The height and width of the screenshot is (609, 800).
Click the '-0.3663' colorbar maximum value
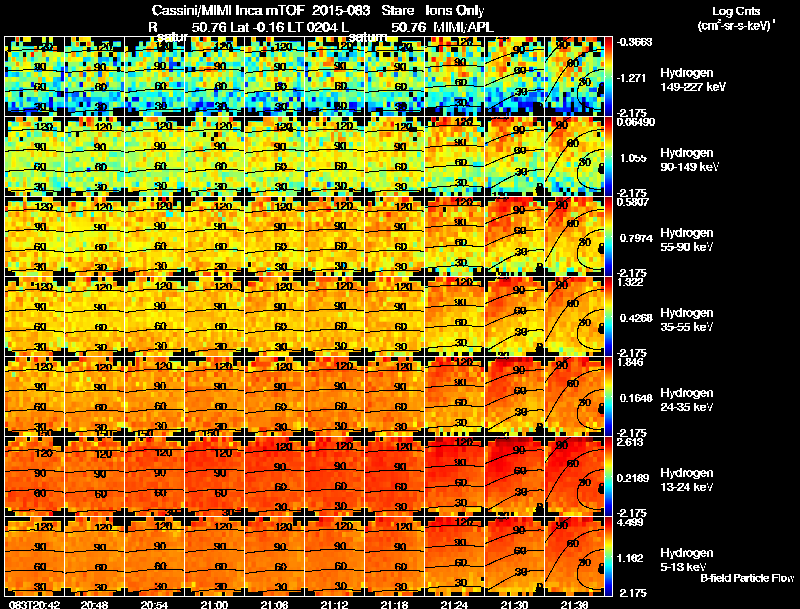pyautogui.click(x=634, y=42)
